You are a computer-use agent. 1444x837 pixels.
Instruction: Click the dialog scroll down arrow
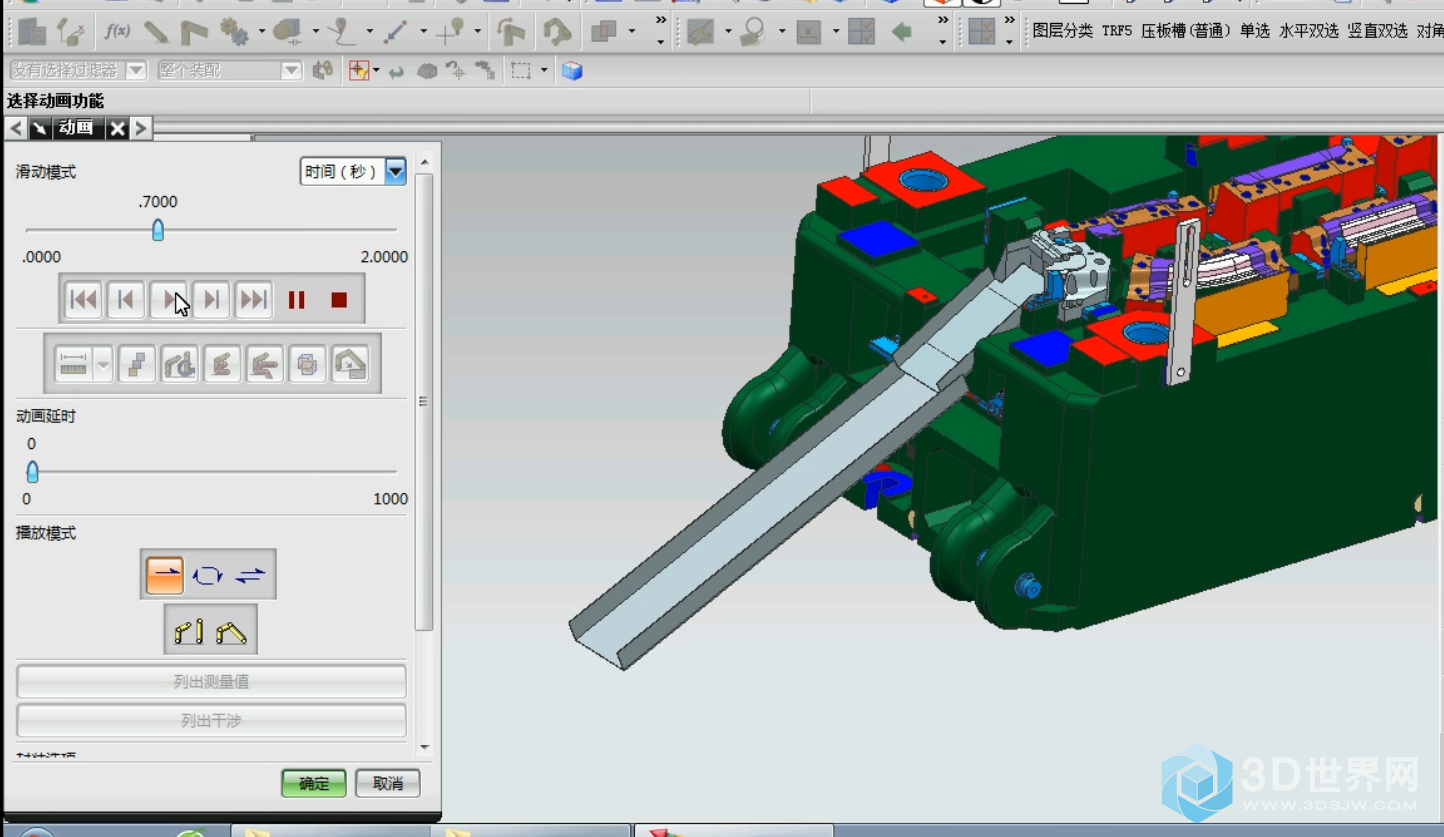[x=424, y=747]
